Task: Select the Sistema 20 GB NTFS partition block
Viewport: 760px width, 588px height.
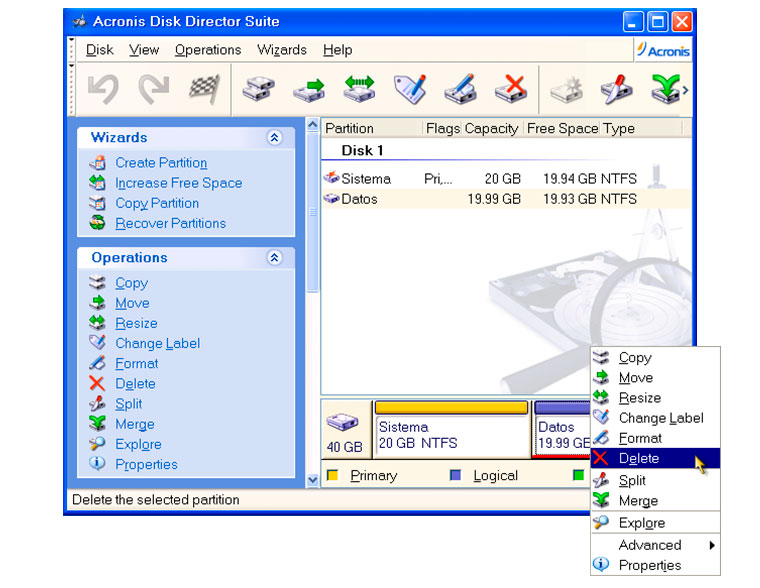Action: [451, 429]
